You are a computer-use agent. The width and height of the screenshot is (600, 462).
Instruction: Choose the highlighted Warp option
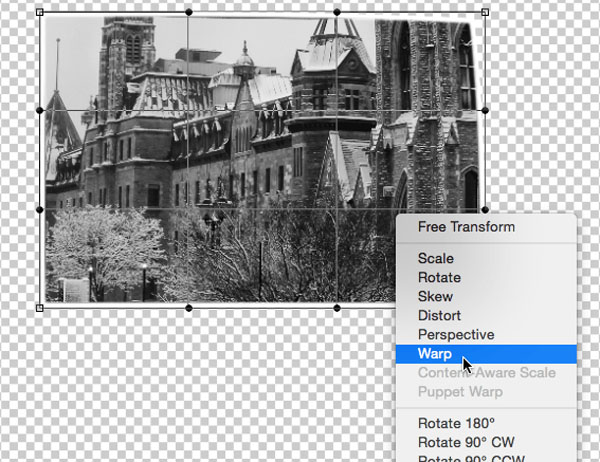[x=486, y=354]
